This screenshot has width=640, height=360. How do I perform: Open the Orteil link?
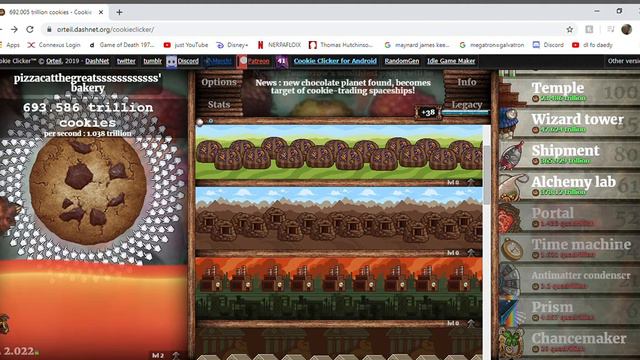[x=53, y=61]
